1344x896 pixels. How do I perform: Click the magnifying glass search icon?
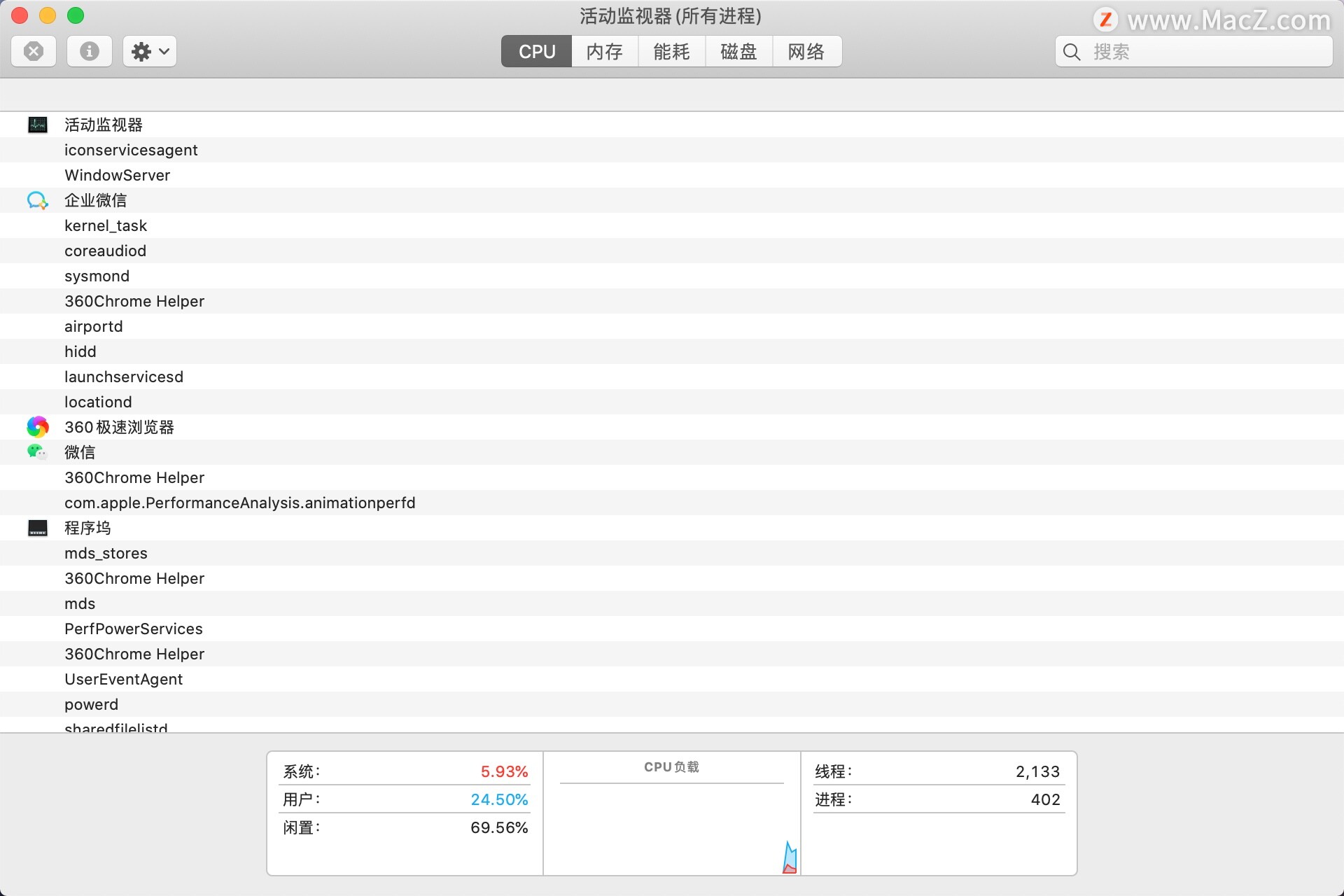[x=1072, y=52]
